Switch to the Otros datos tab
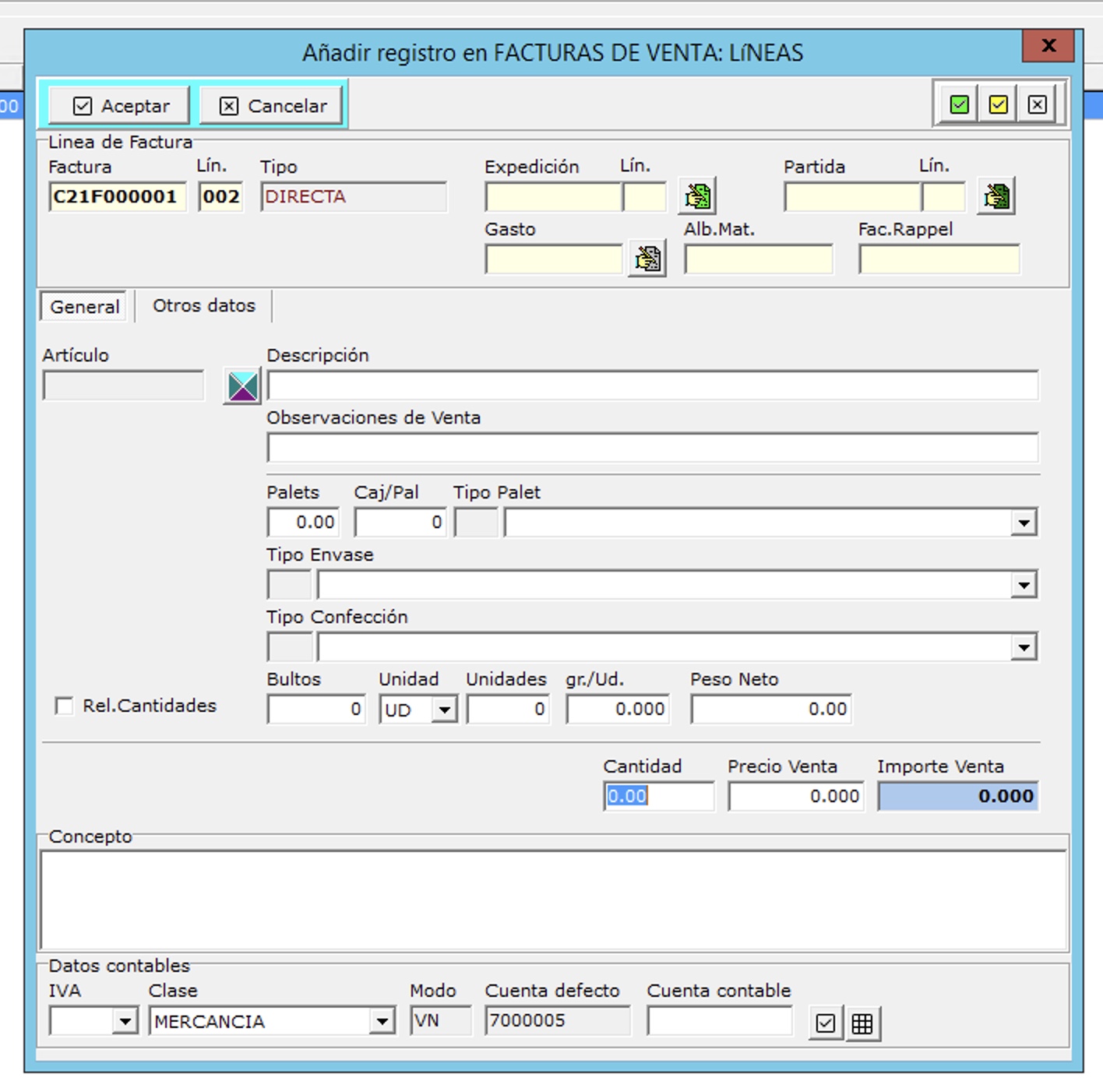Screen dimensions: 1103x1092 point(203,306)
